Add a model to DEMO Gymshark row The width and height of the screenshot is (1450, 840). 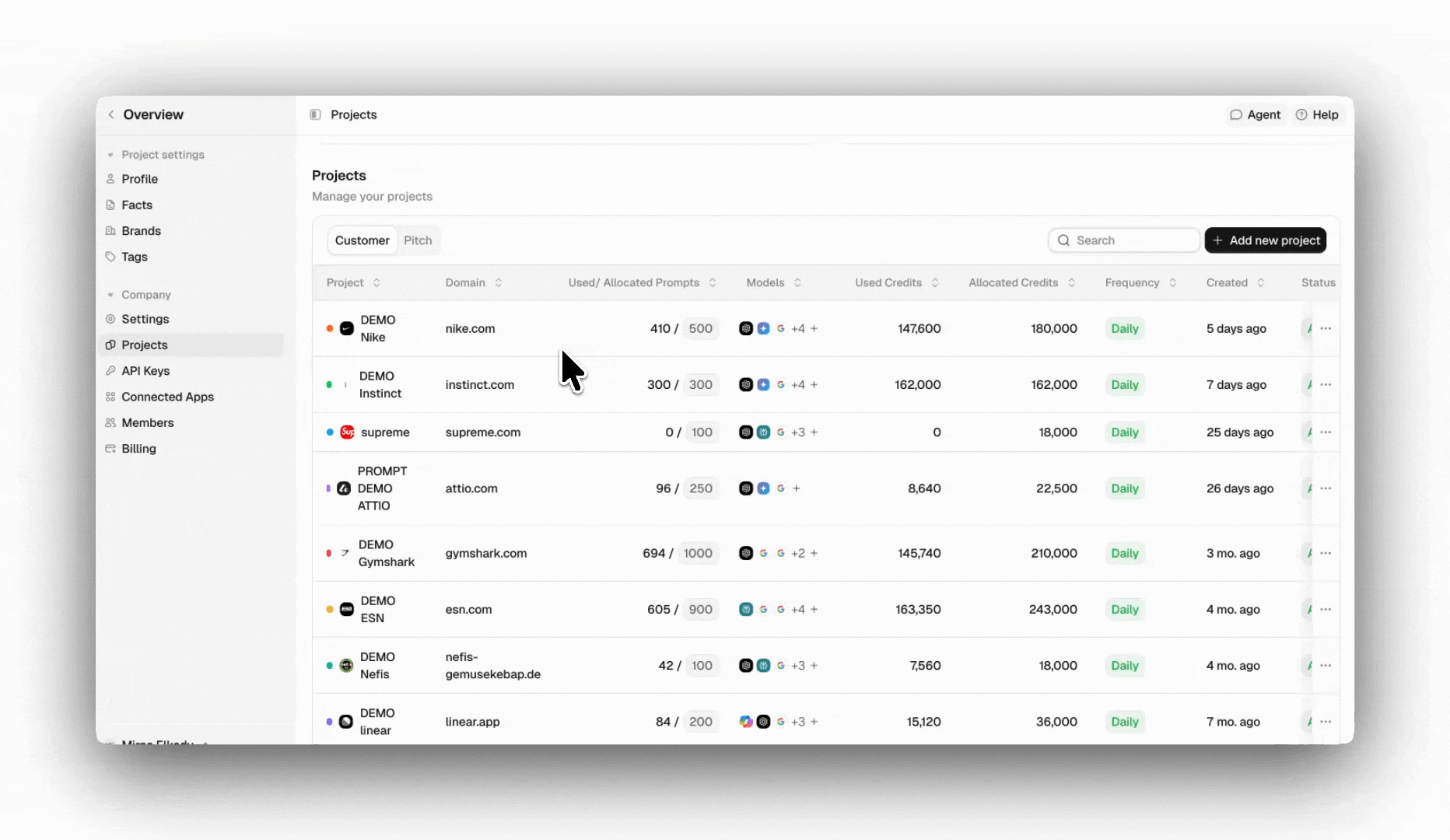[x=814, y=553]
